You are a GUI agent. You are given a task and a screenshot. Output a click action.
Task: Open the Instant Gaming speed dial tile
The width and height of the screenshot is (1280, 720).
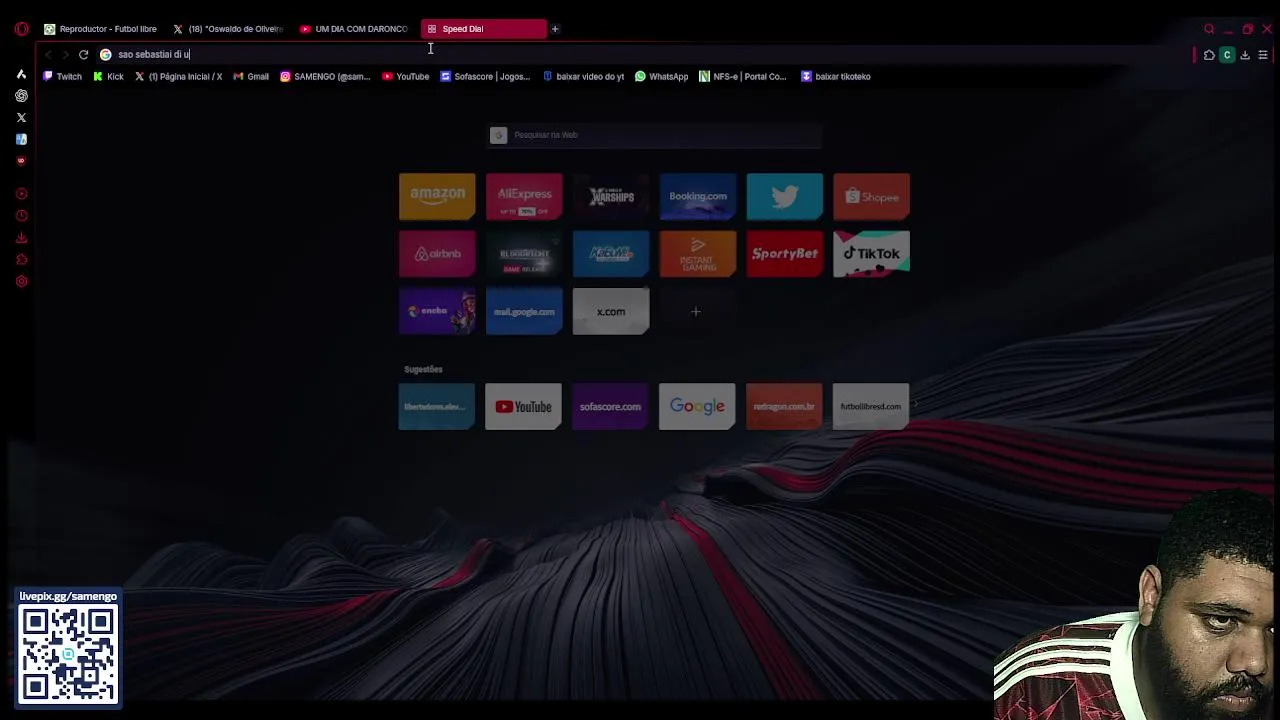tap(698, 254)
